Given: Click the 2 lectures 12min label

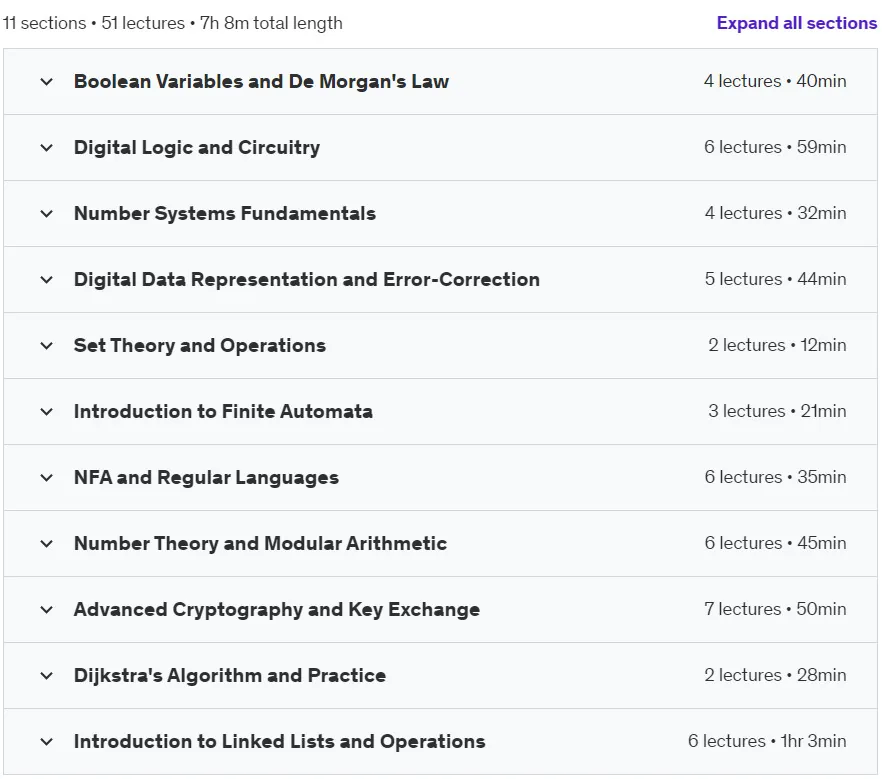Looking at the screenshot, I should click(x=777, y=345).
